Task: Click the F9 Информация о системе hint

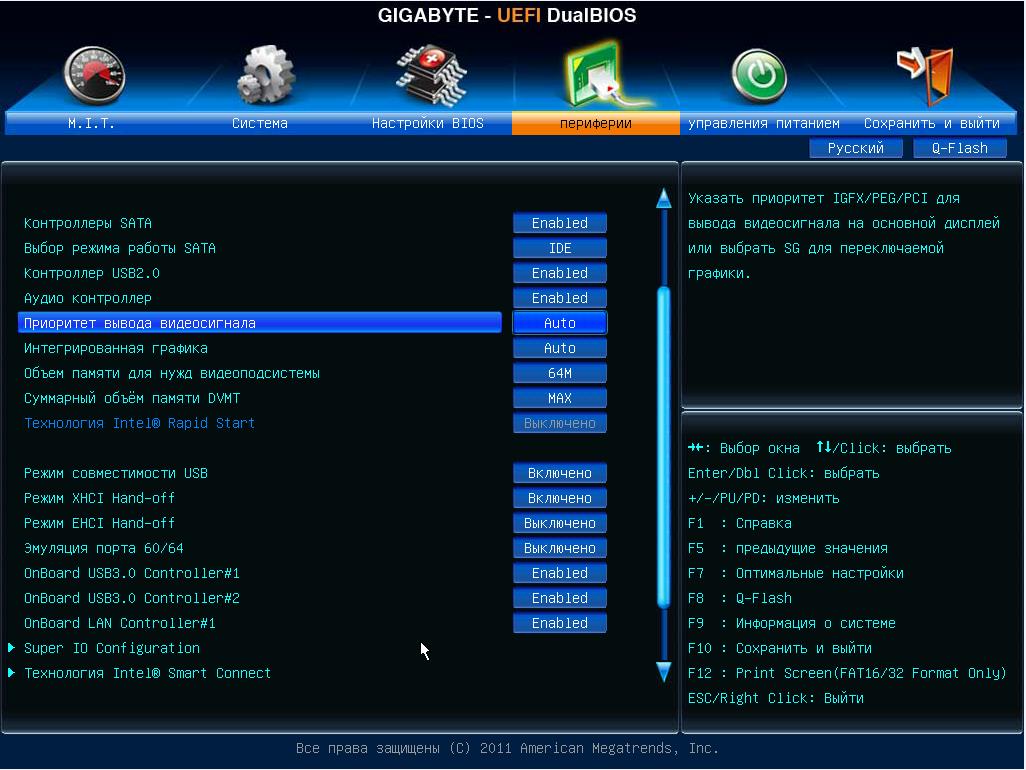Action: click(x=792, y=623)
